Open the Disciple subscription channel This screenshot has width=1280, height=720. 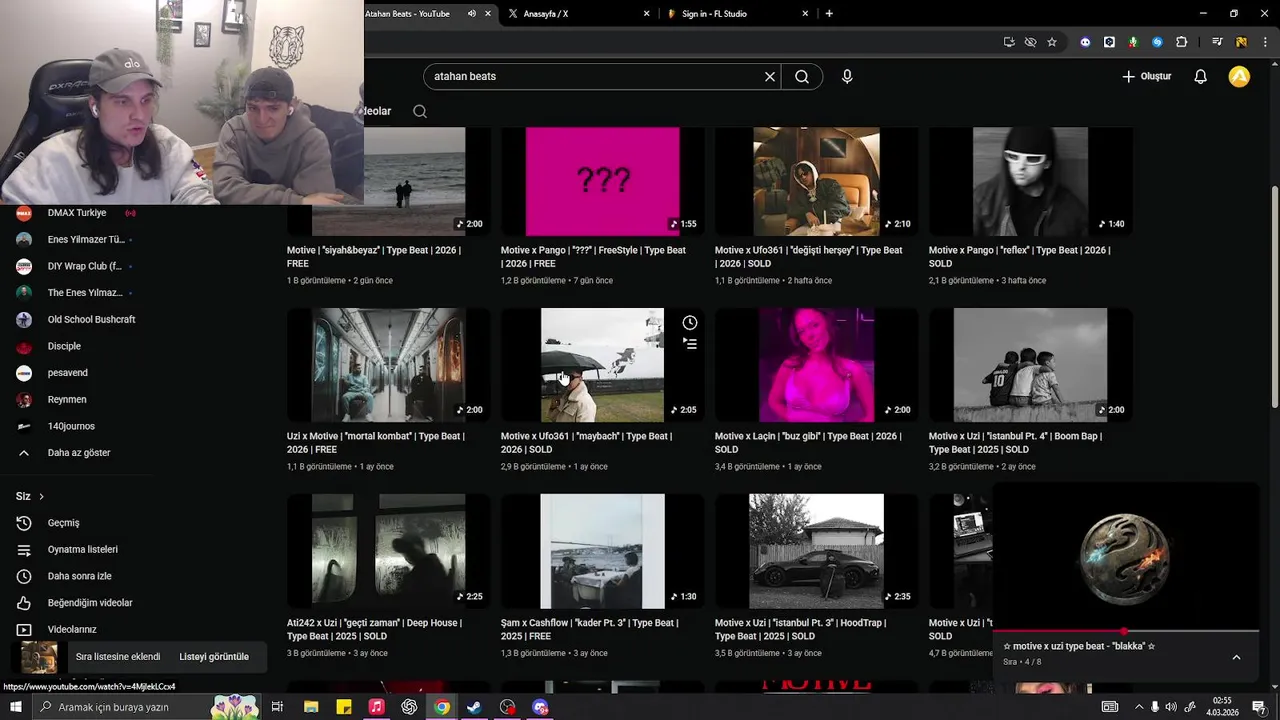point(64,346)
